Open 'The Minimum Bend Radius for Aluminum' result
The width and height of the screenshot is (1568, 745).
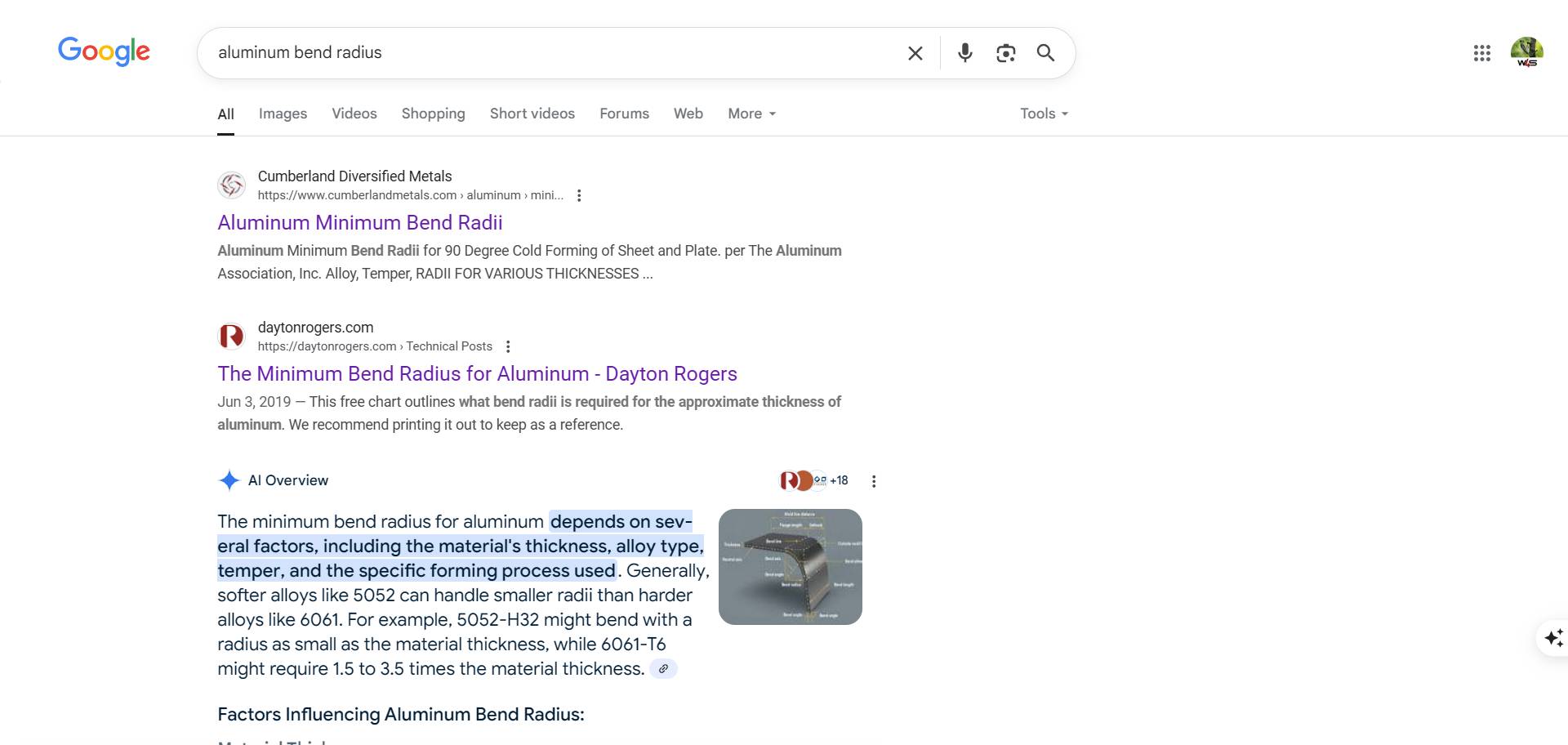coord(477,373)
